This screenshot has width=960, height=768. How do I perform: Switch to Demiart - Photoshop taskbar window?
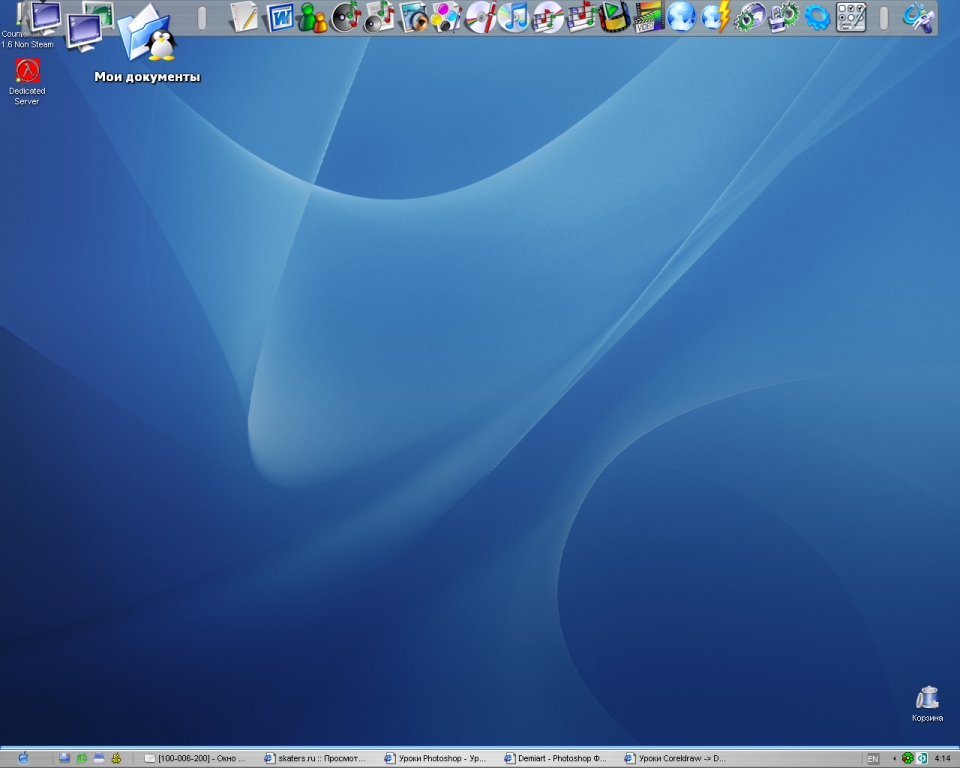coord(556,759)
